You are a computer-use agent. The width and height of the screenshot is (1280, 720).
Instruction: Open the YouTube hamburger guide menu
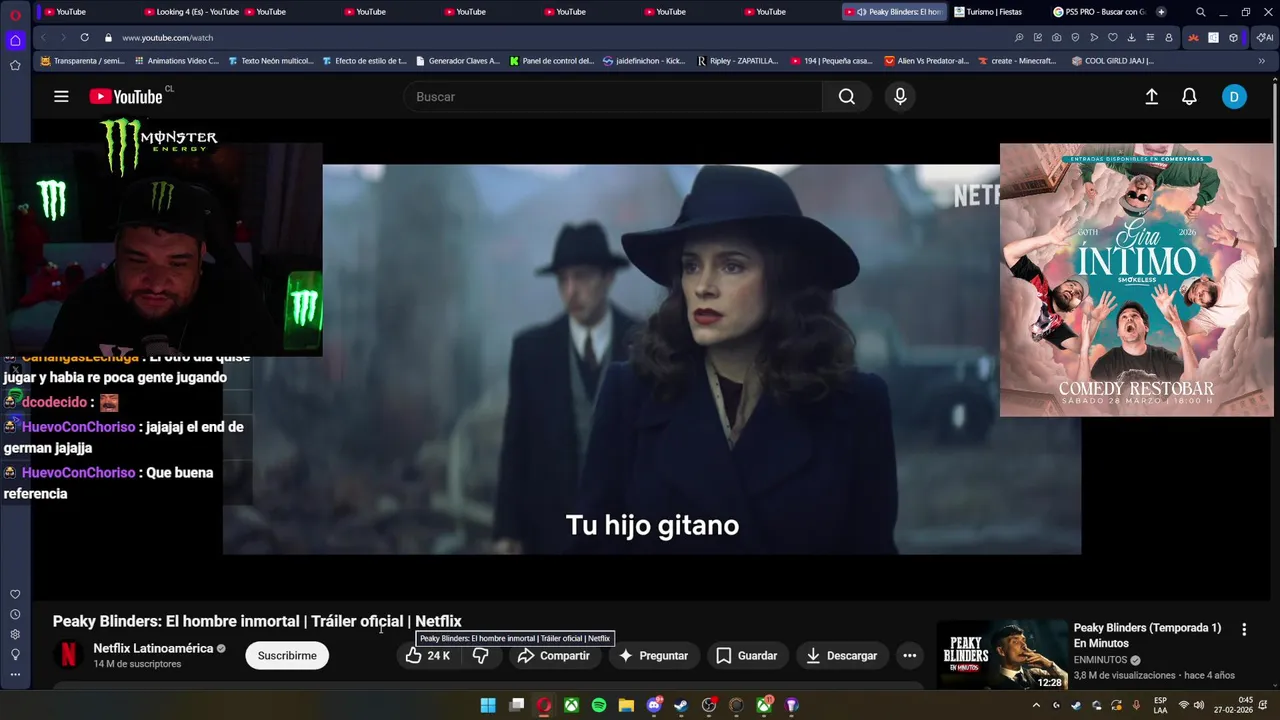[61, 97]
